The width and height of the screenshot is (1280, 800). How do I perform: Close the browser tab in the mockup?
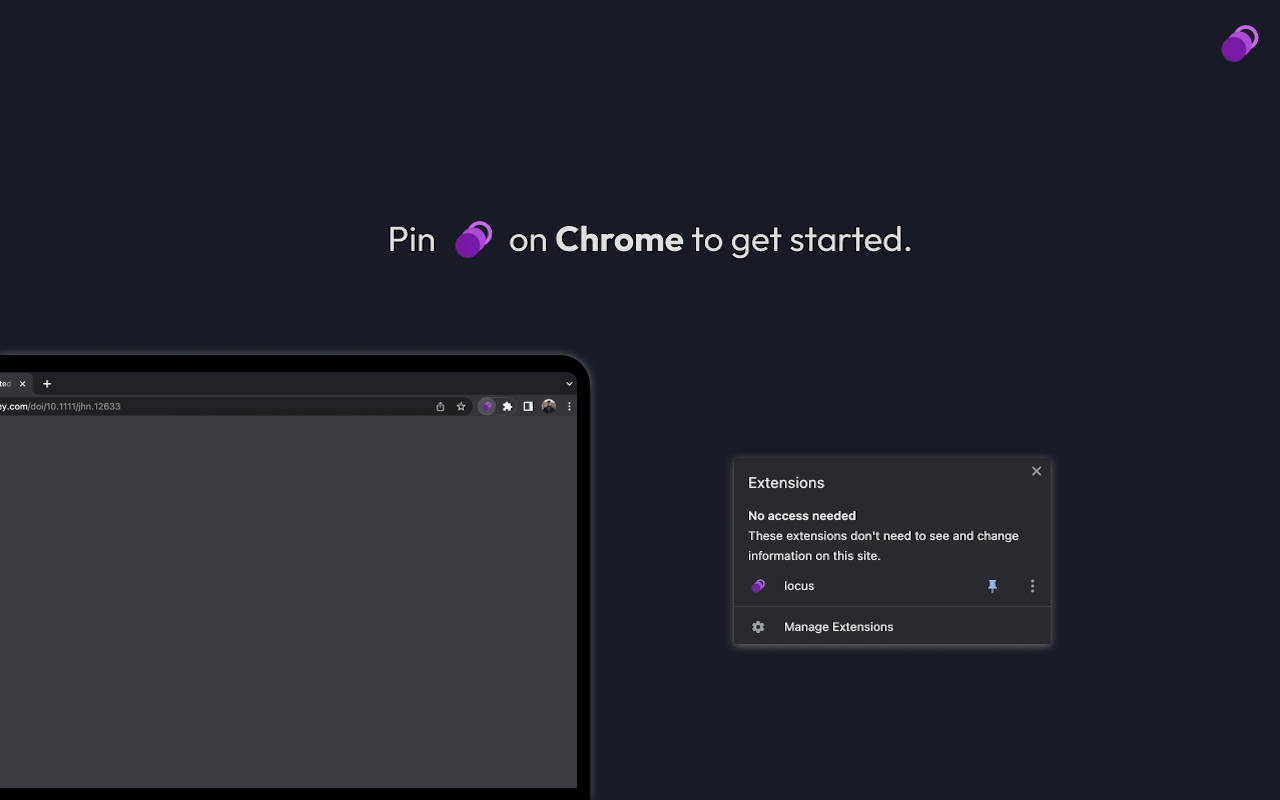tap(22, 384)
